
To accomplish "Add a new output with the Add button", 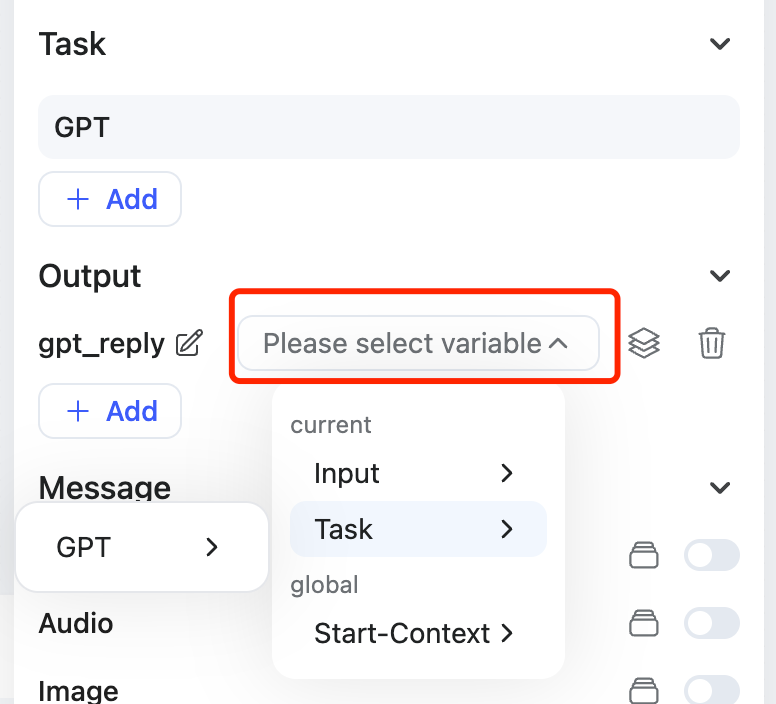I will (110, 411).
